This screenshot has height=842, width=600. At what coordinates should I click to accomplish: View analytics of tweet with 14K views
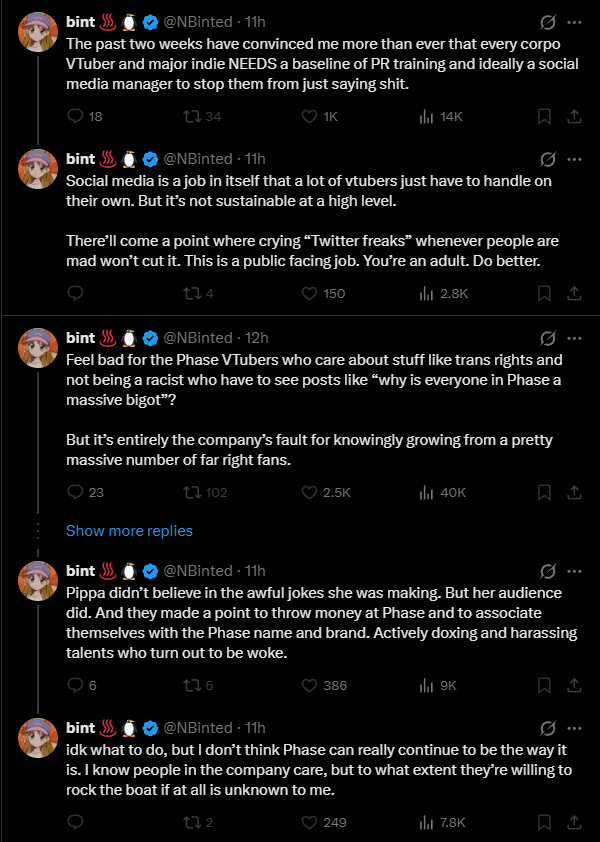click(x=440, y=117)
